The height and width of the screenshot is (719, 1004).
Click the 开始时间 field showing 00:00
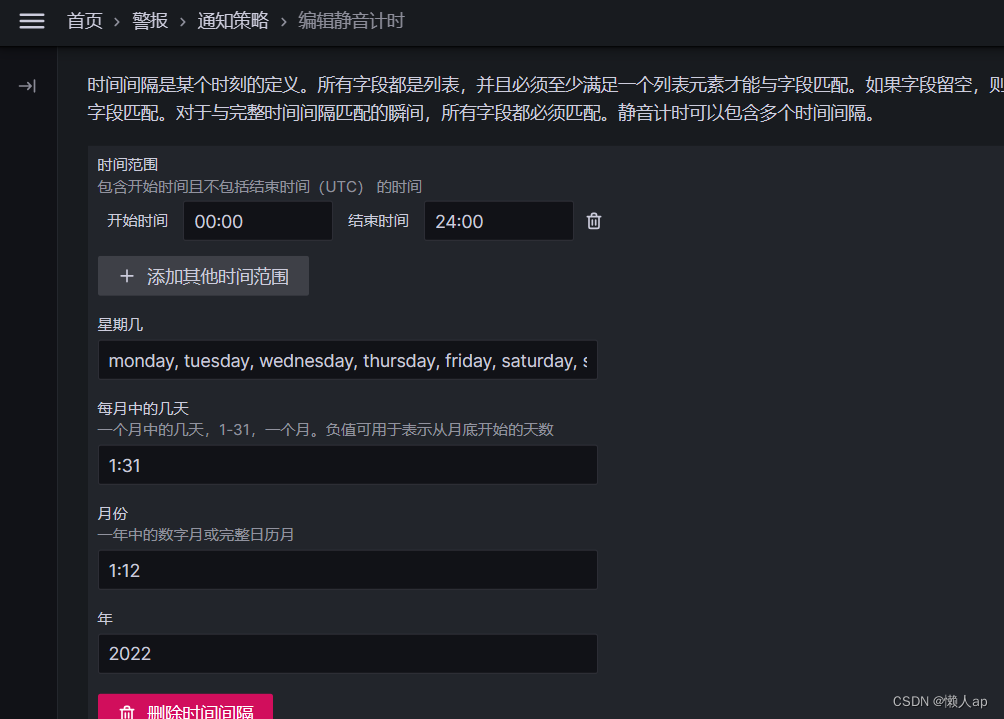point(257,221)
